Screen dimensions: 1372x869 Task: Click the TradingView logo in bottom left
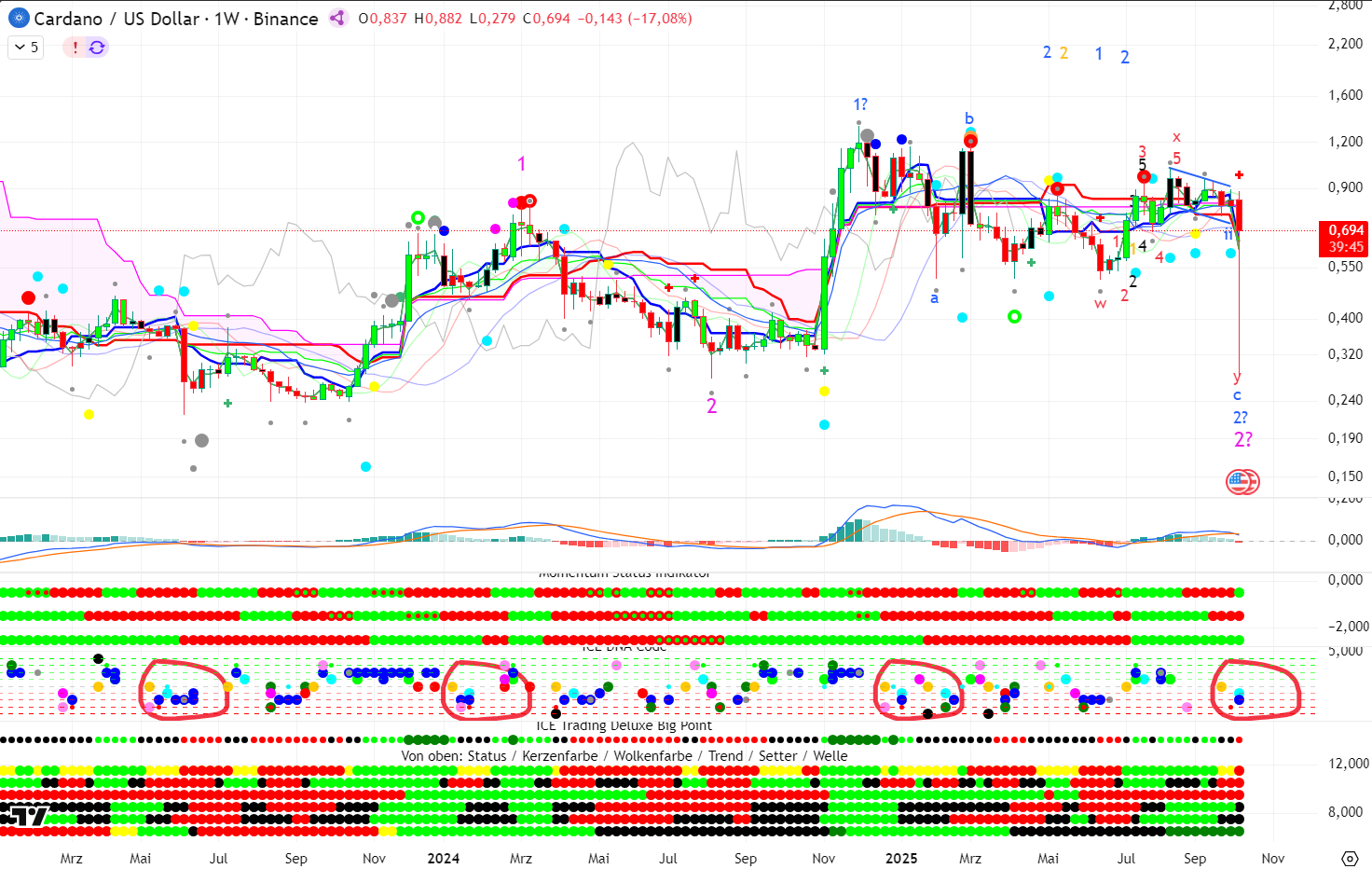pyautogui.click(x=25, y=817)
